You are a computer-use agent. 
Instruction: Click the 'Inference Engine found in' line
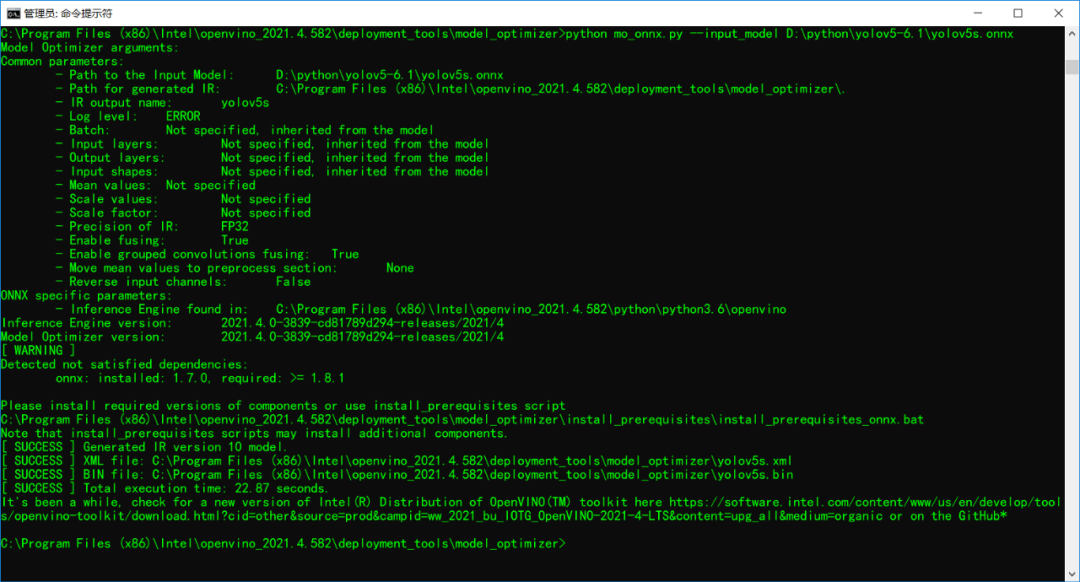[421, 309]
